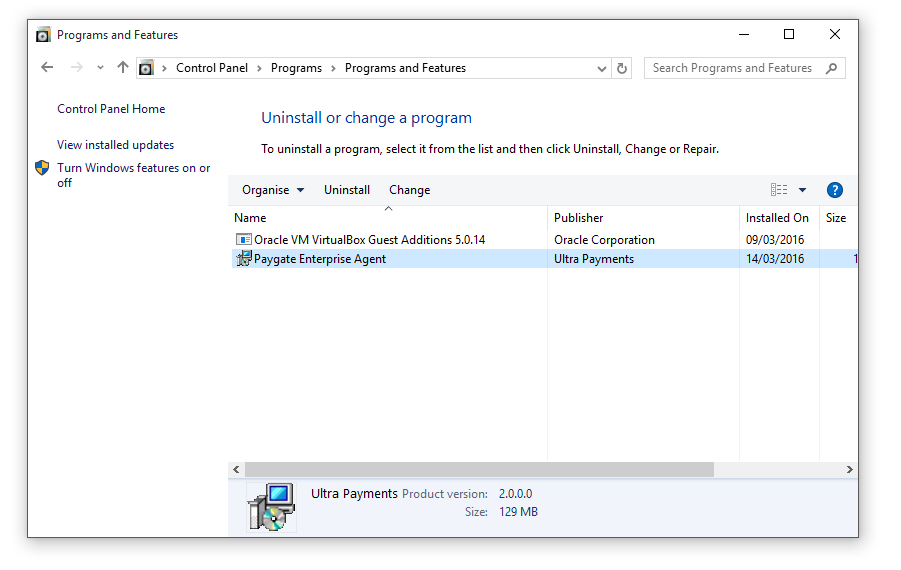Select Programs breadcrumb
Screen dimensions: 901x570
(296, 68)
